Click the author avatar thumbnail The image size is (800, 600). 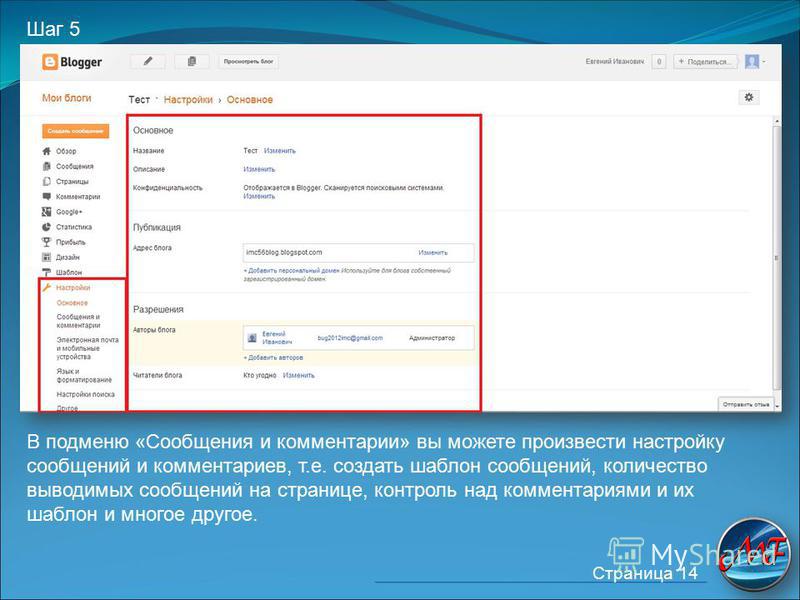(252, 338)
